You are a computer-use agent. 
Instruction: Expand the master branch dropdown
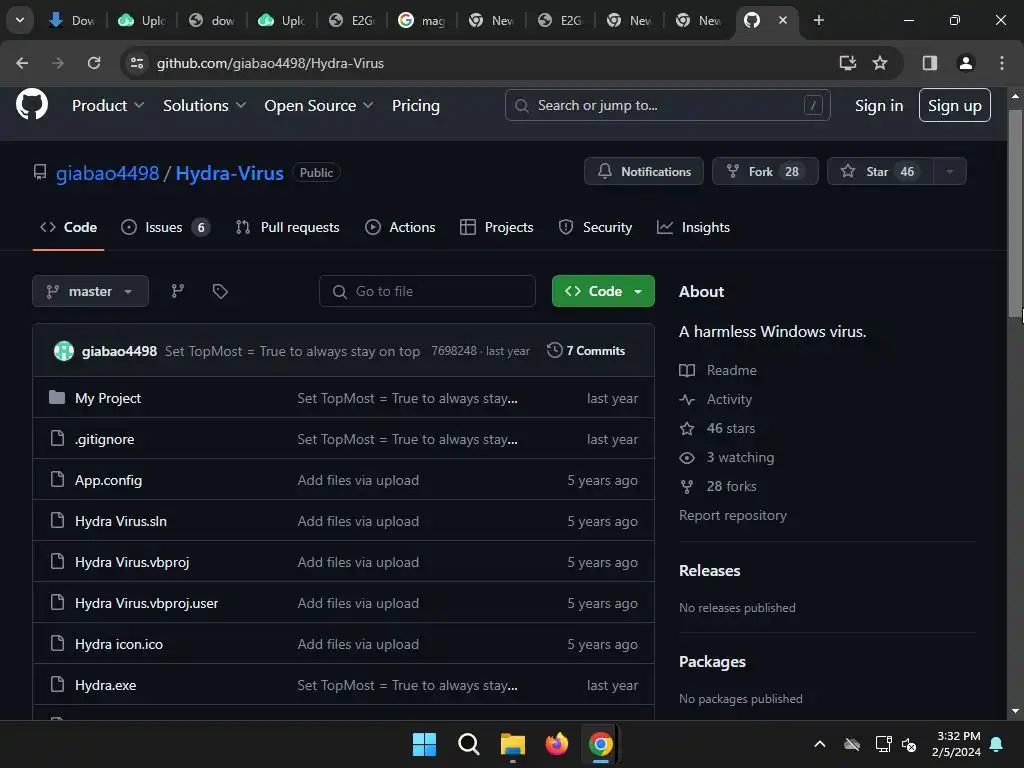91,291
